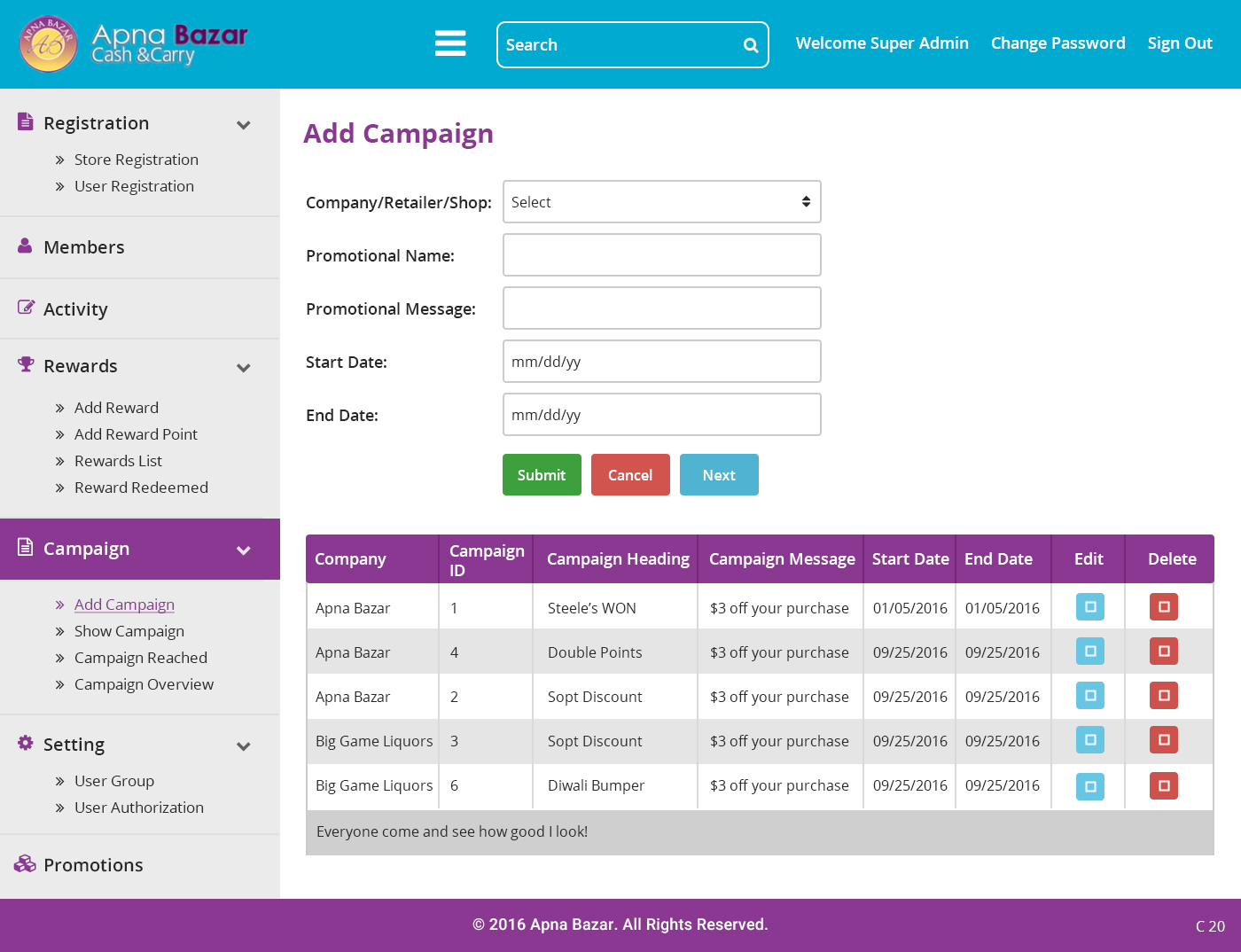Focus the Promotional Name text field

point(661,255)
